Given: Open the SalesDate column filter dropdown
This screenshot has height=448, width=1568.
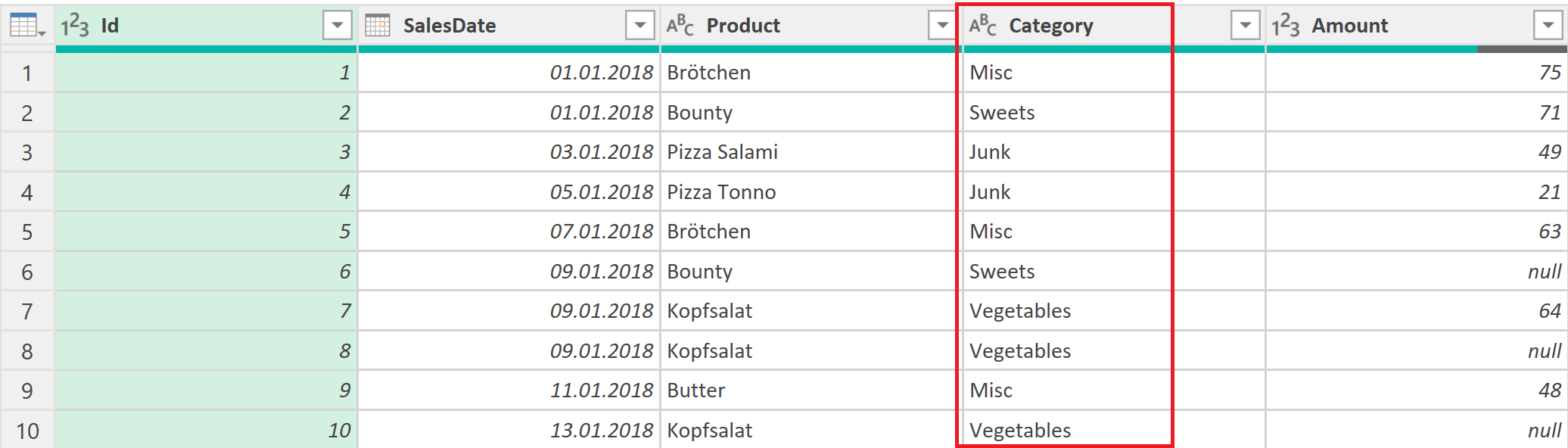Looking at the screenshot, I should click(x=639, y=26).
